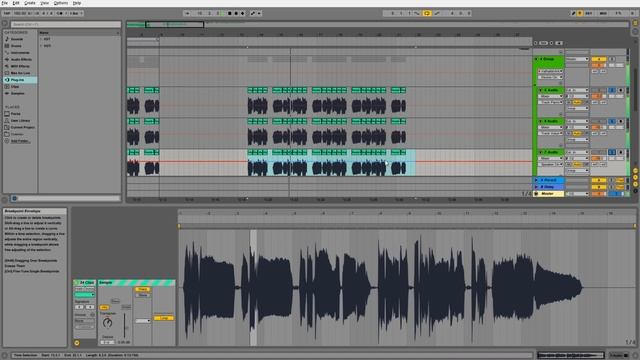Open Current Project place
Viewport: 640px width, 360px height.
tap(22, 127)
